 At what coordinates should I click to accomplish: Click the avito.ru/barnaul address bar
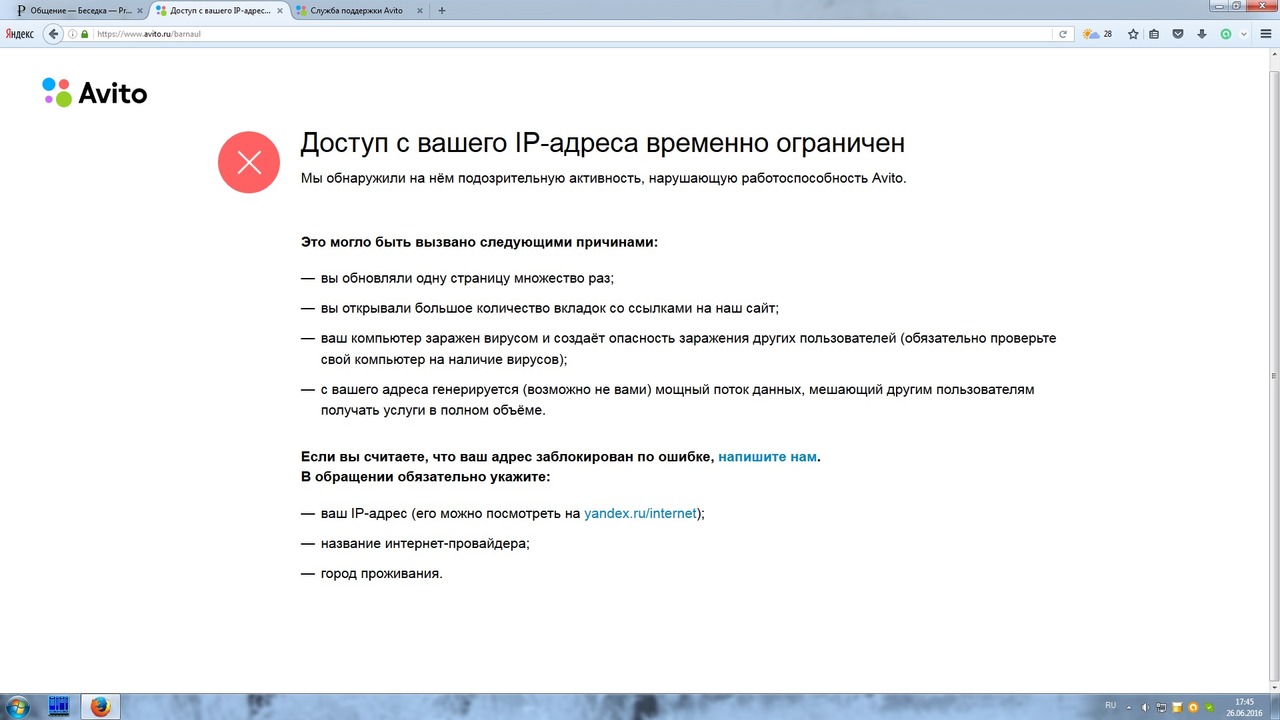click(570, 34)
